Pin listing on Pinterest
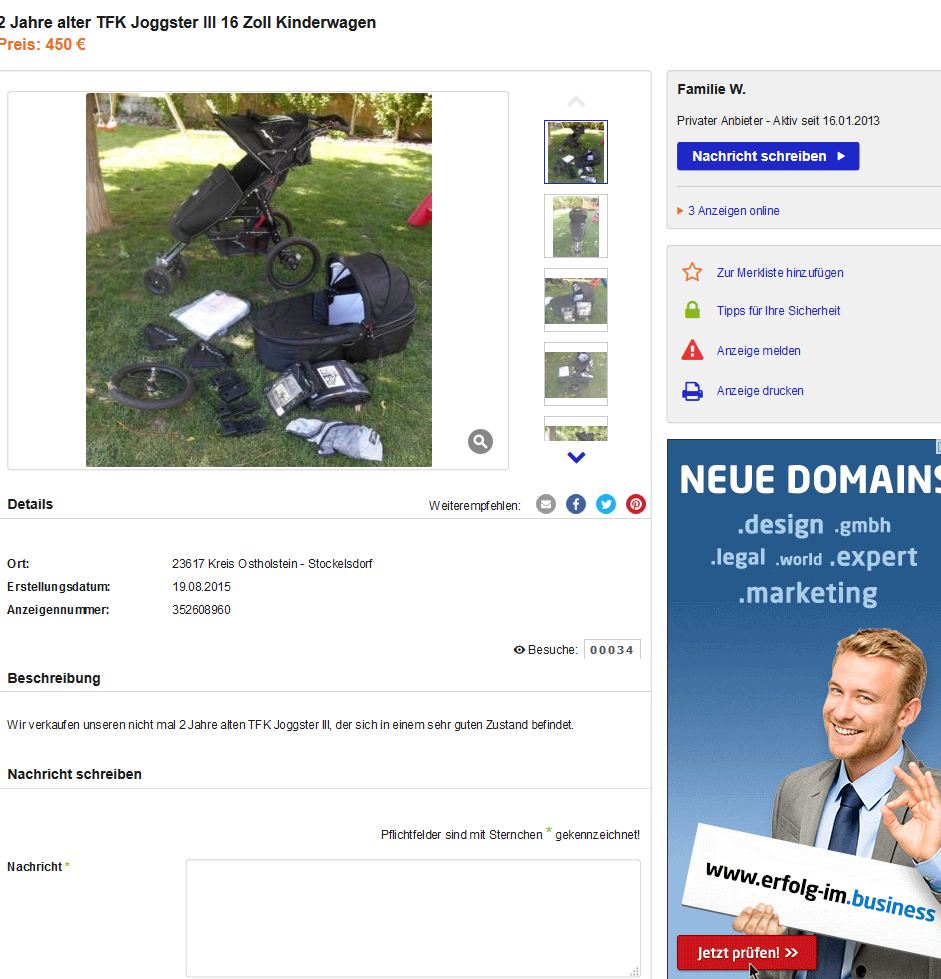Image resolution: width=941 pixels, height=979 pixels. click(x=636, y=504)
